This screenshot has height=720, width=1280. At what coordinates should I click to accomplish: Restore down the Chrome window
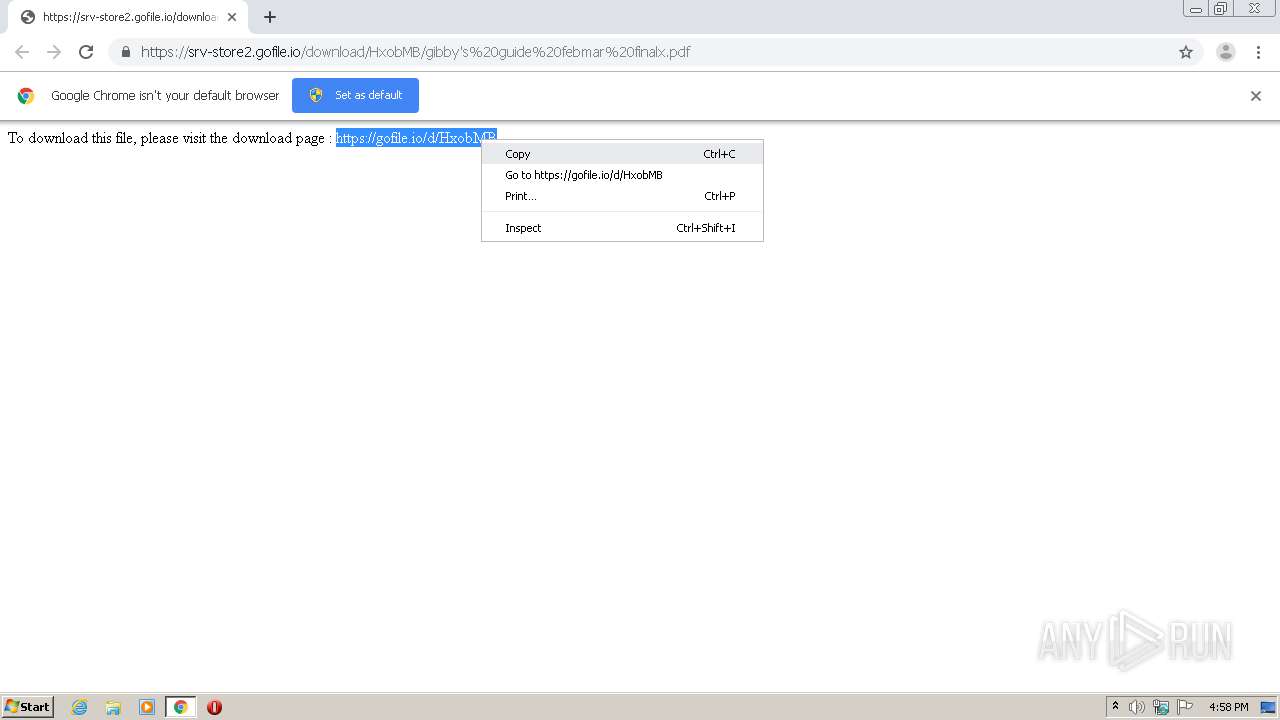[x=1221, y=9]
